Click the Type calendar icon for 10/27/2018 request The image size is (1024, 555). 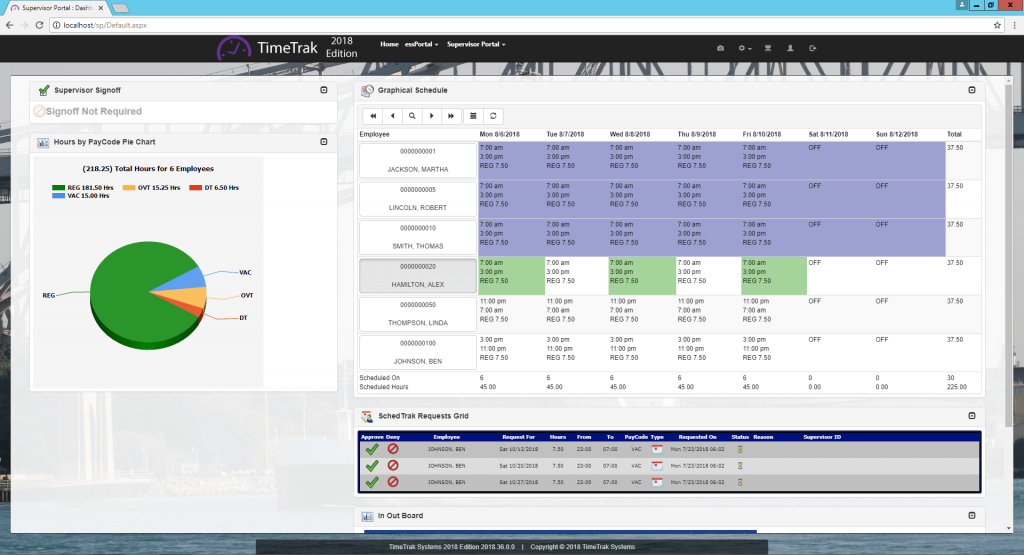(657, 482)
